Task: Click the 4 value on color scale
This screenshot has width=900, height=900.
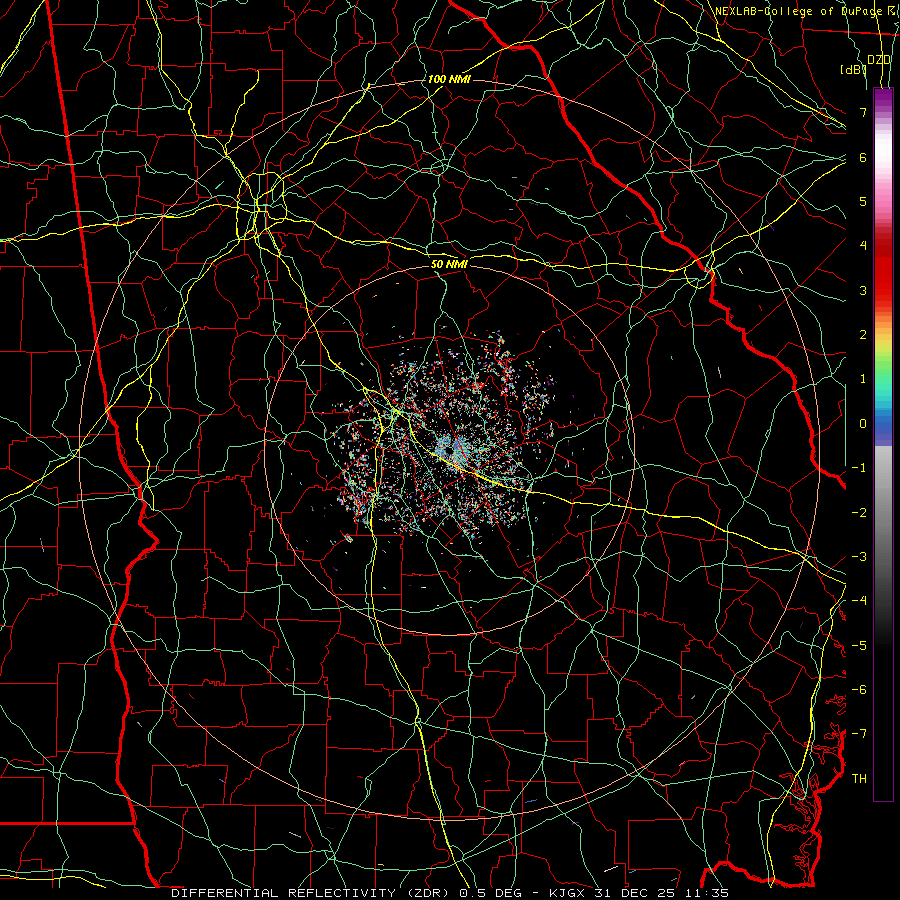Action: click(863, 246)
